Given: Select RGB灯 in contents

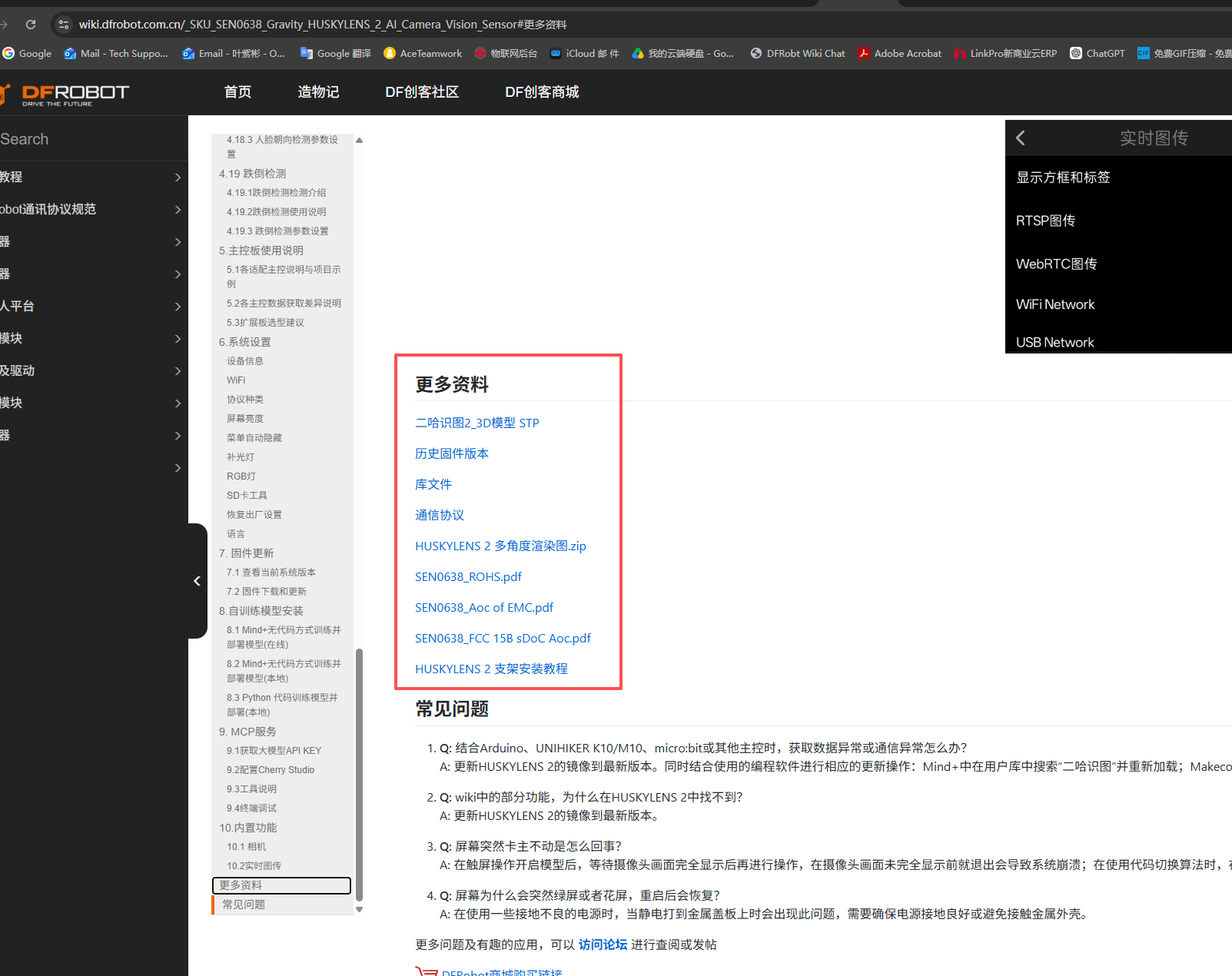Looking at the screenshot, I should pyautogui.click(x=241, y=476).
